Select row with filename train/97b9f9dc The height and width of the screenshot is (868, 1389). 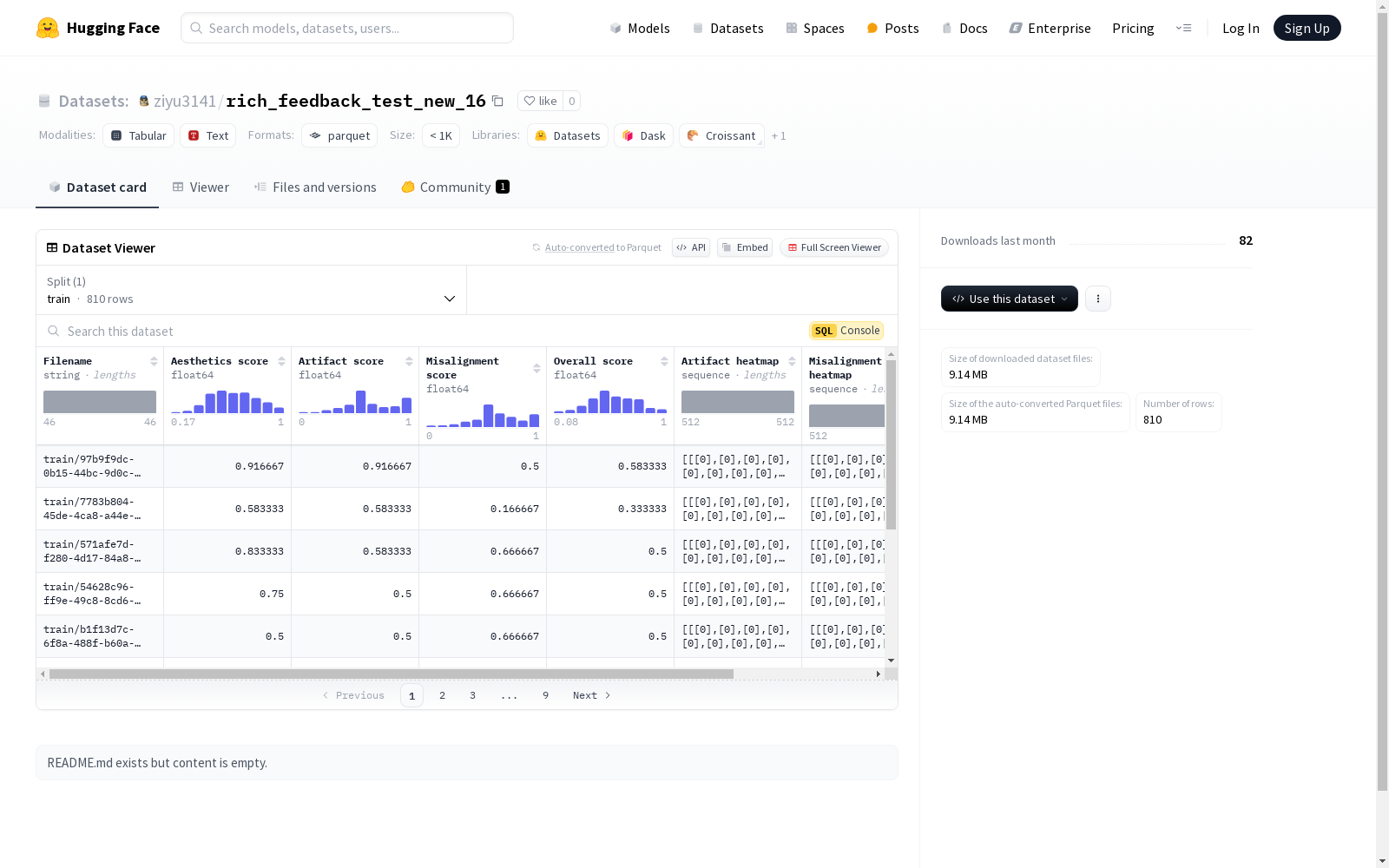(461, 466)
